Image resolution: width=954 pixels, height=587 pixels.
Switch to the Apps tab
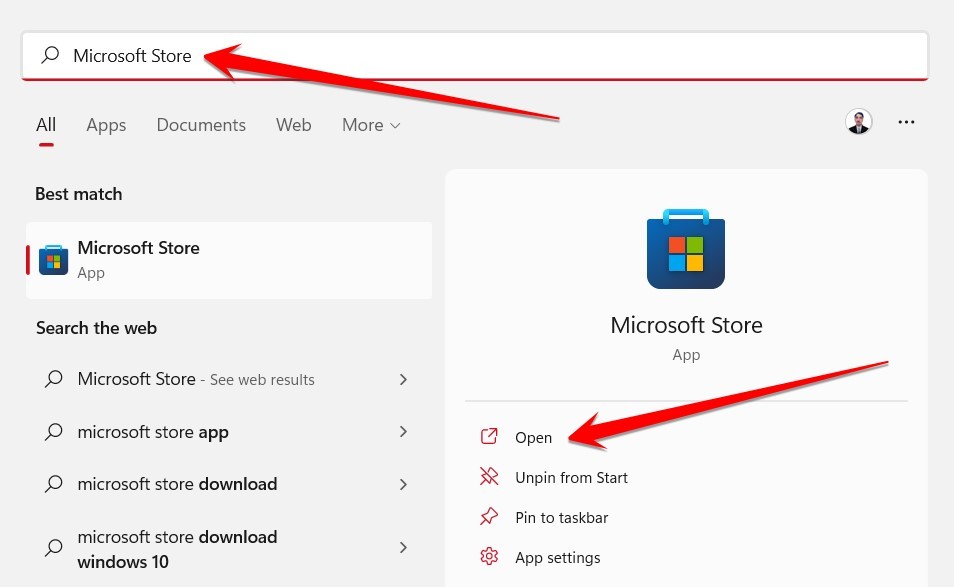coord(106,125)
